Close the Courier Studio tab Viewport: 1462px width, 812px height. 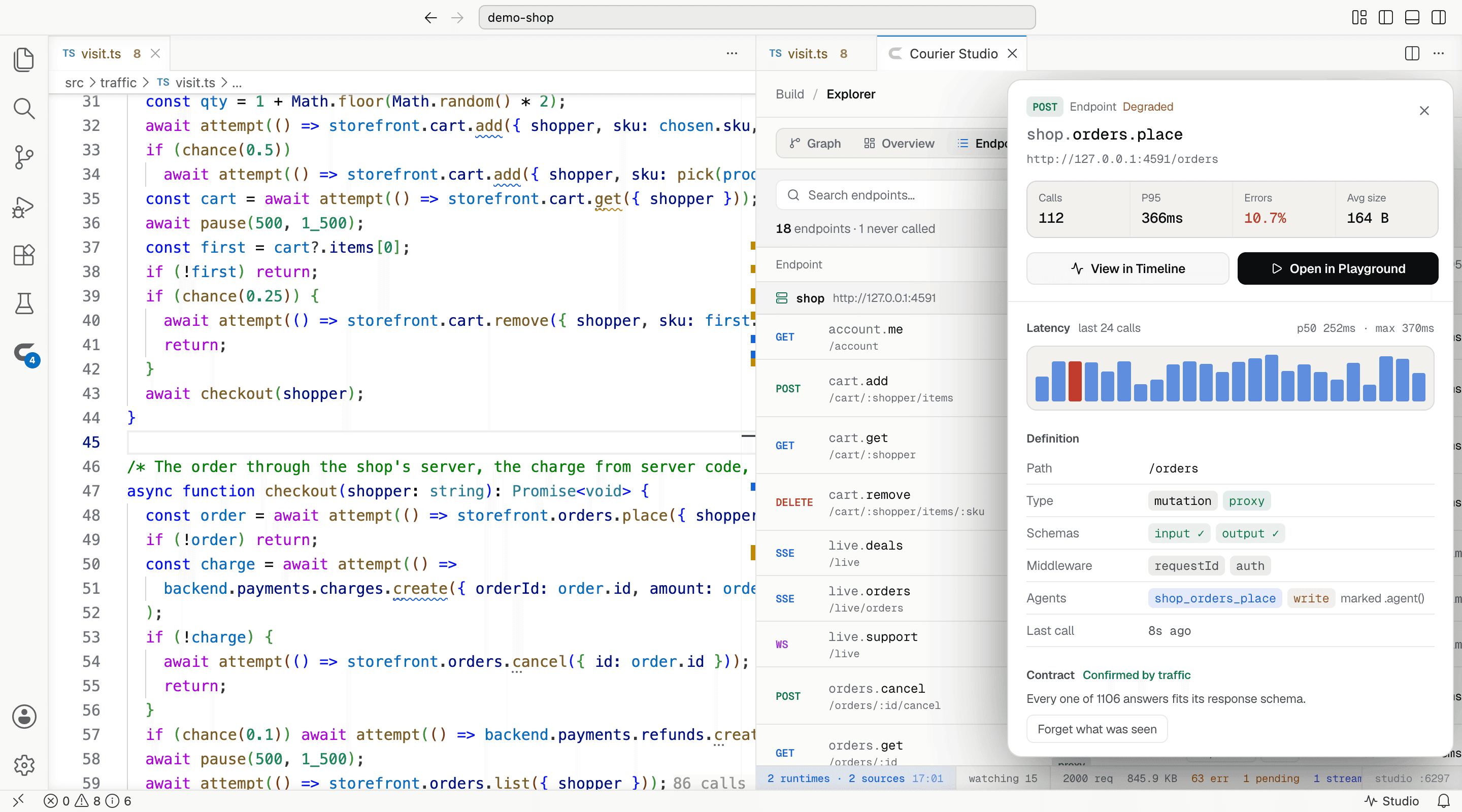click(1012, 53)
